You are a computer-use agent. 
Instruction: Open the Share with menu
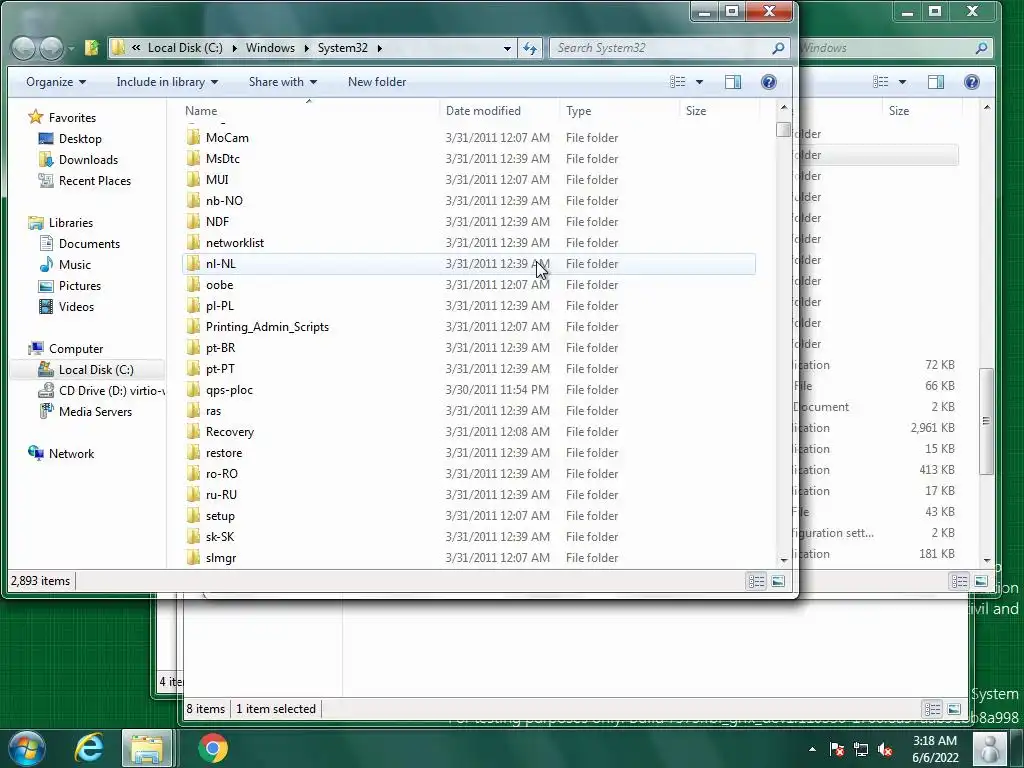283,82
